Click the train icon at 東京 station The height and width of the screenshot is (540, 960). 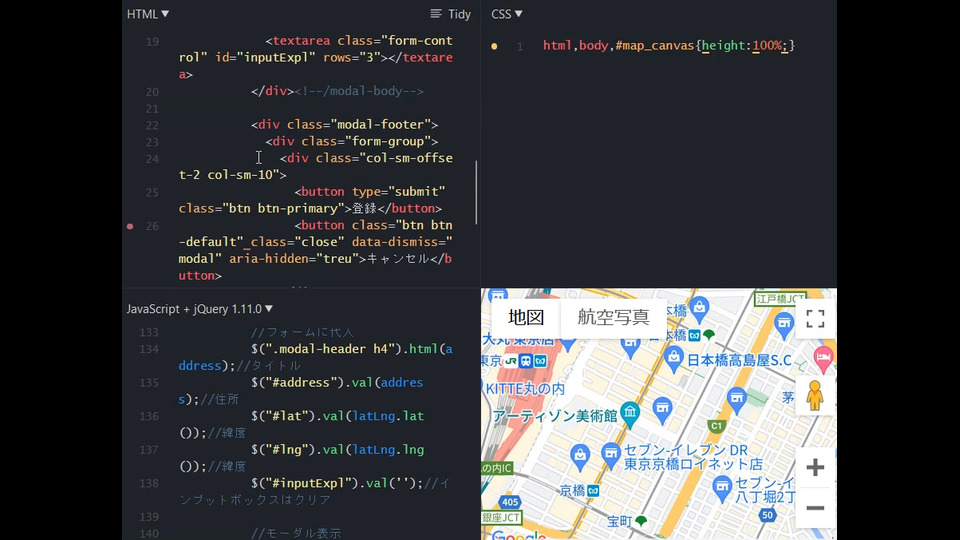coord(526,361)
